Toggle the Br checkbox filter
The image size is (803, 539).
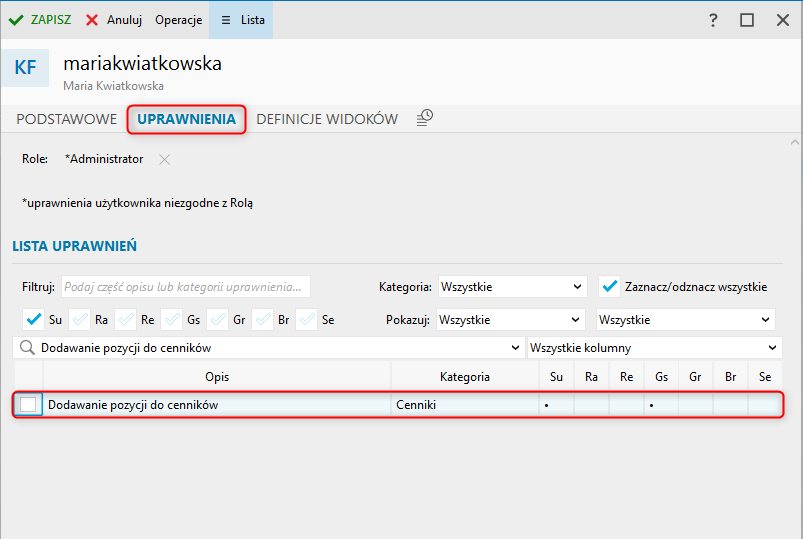click(x=263, y=320)
